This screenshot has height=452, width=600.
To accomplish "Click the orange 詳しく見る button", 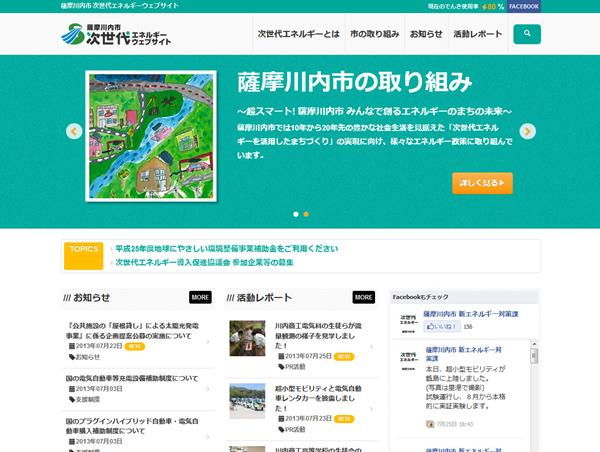I will coord(482,183).
